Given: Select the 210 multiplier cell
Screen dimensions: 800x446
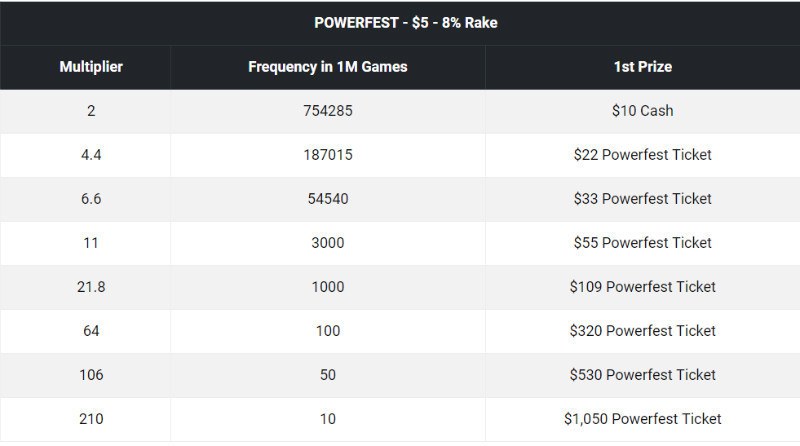Looking at the screenshot, I should 91,419.
